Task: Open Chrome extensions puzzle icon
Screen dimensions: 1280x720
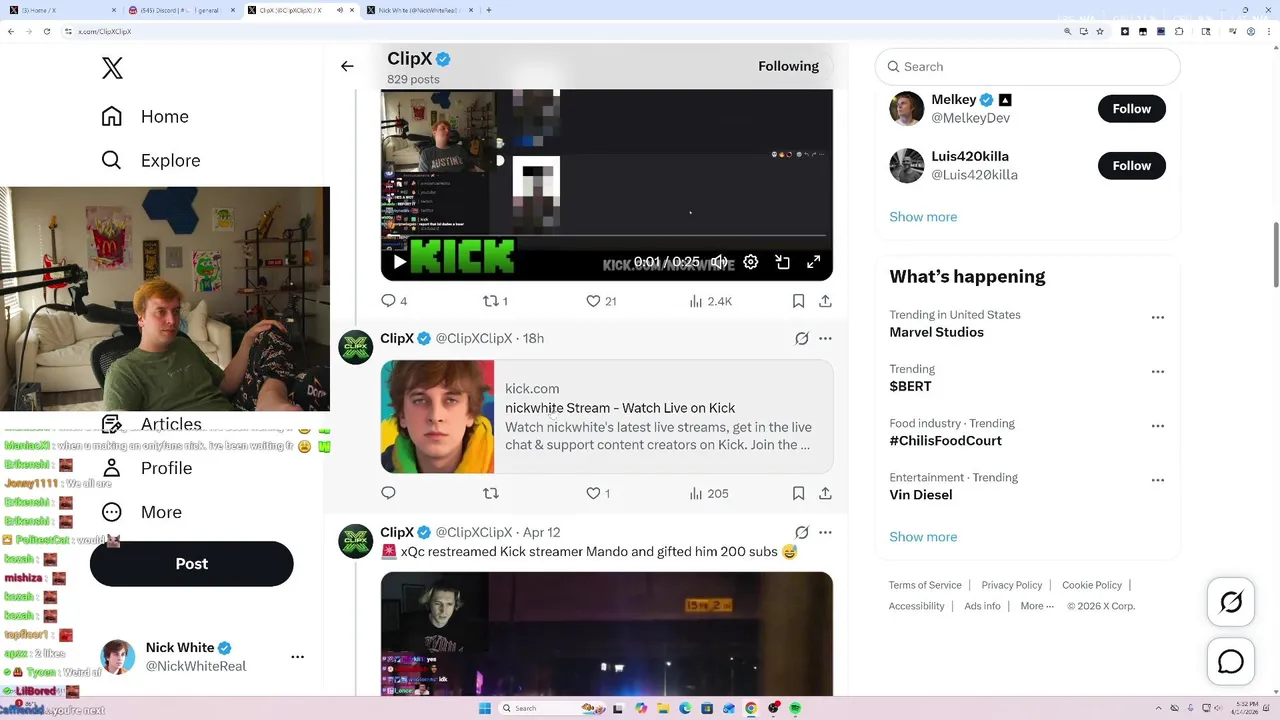Action: coord(1179,31)
